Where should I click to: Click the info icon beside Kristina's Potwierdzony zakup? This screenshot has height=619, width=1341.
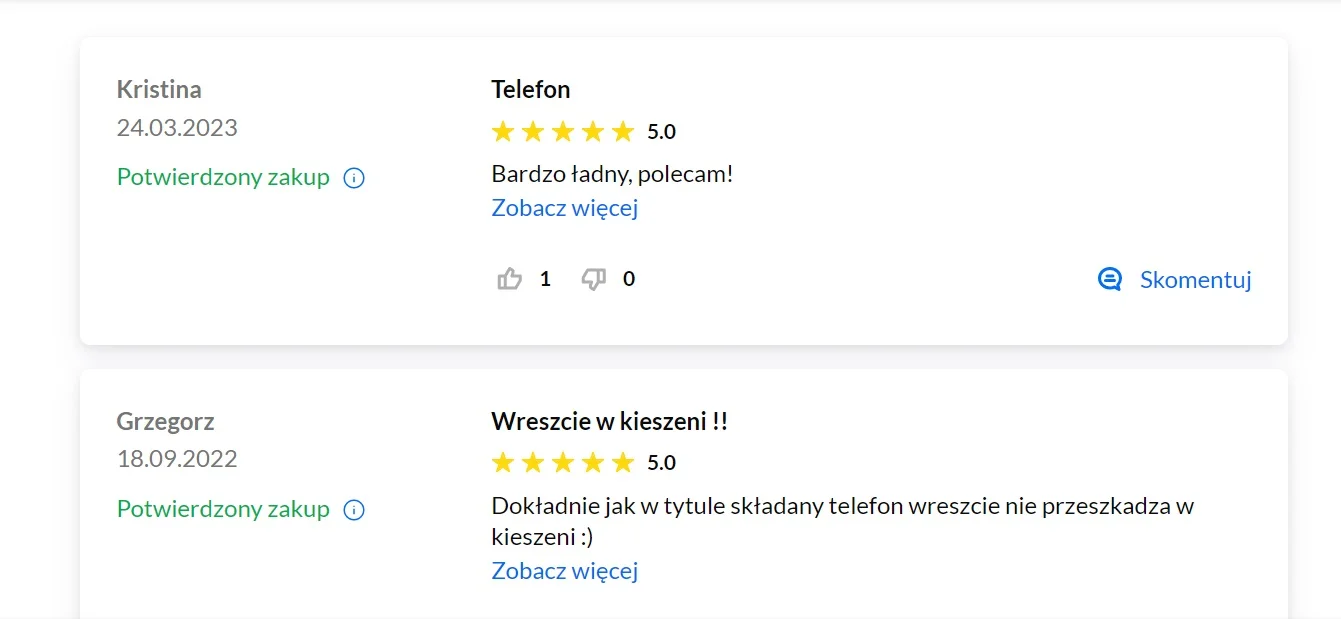coord(354,178)
